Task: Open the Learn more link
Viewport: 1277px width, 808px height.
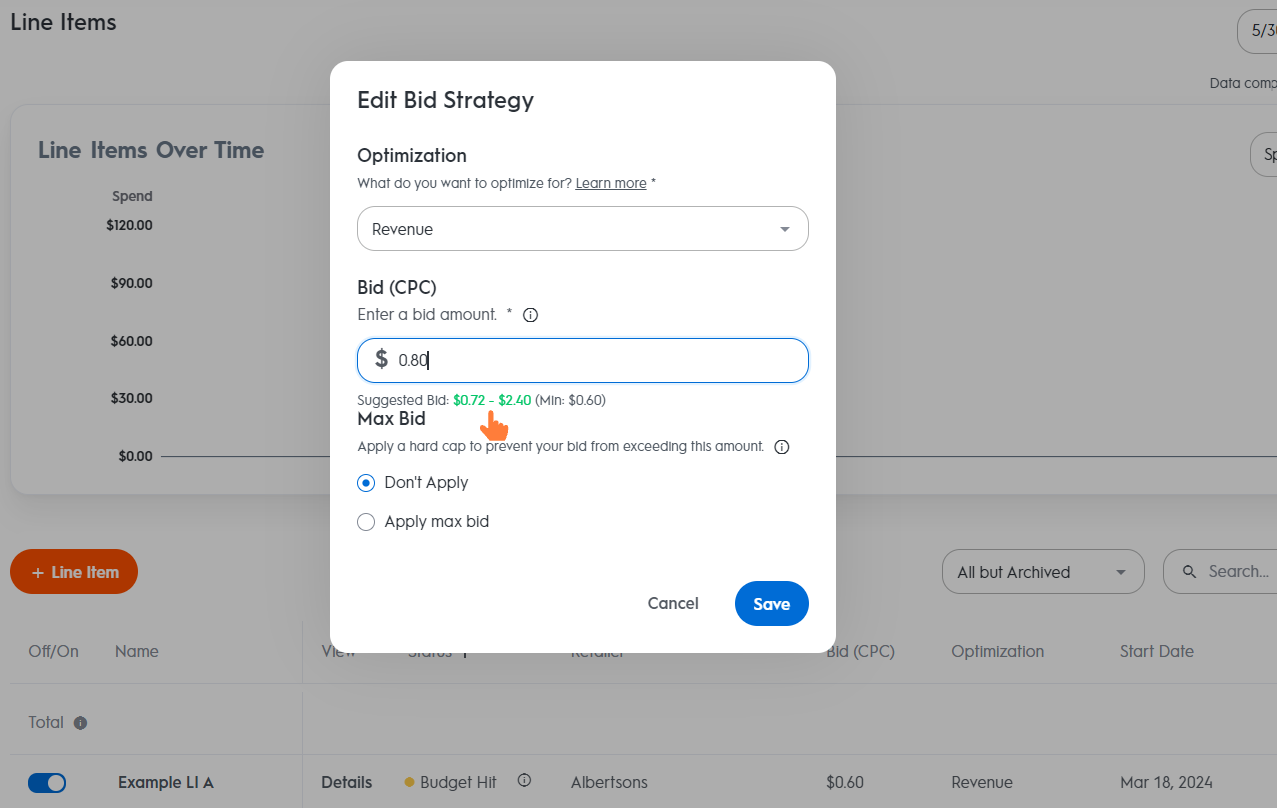Action: (x=611, y=184)
